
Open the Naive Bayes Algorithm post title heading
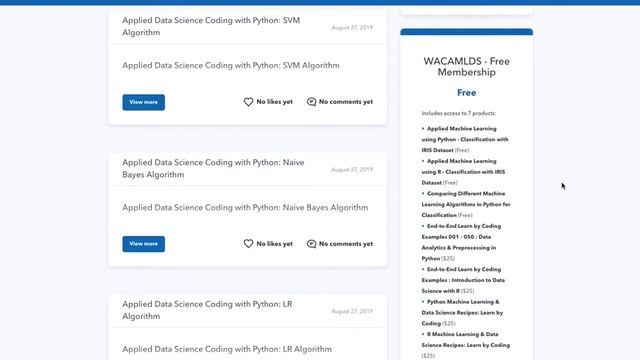point(213,168)
